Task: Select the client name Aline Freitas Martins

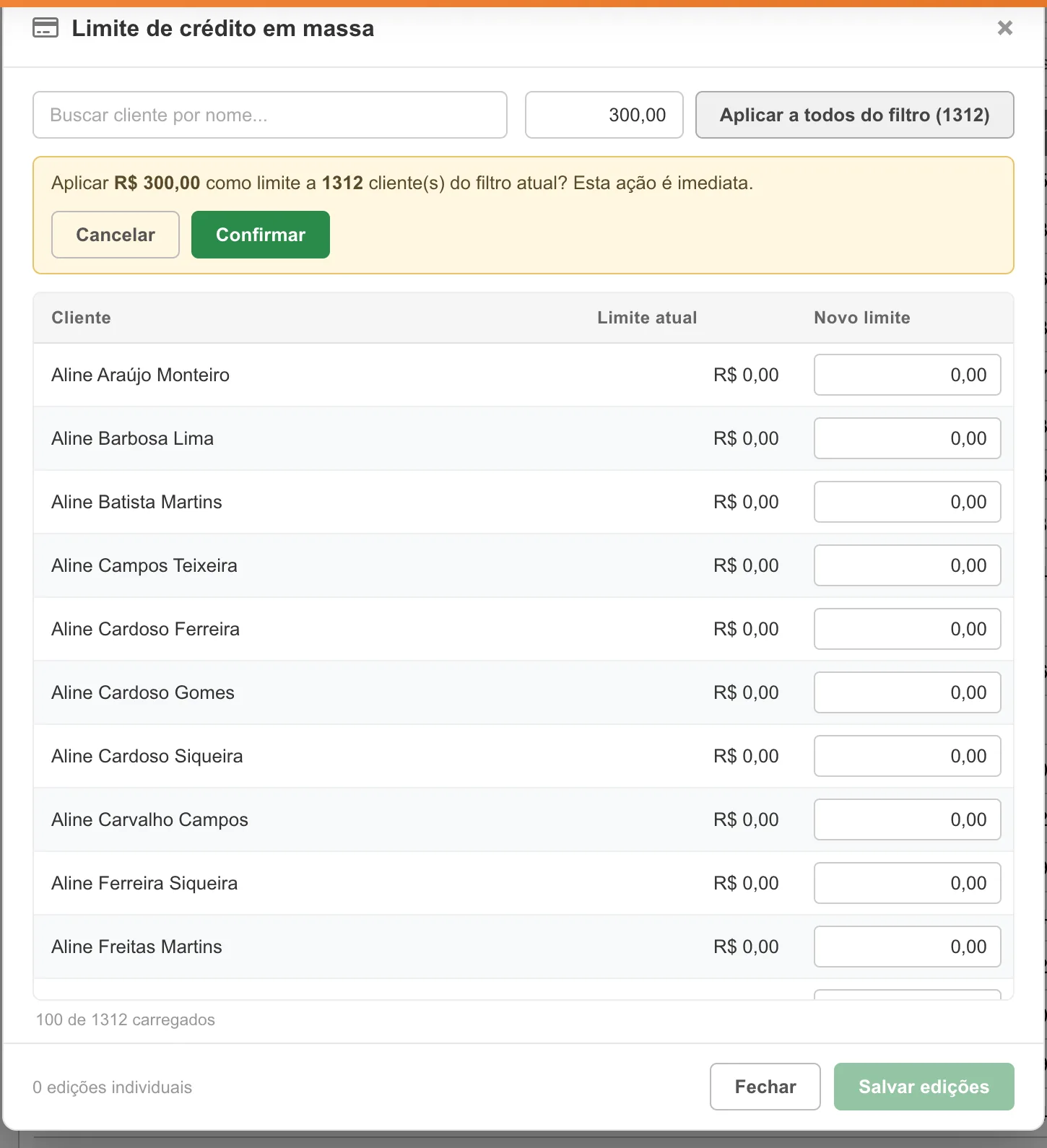Action: point(137,947)
